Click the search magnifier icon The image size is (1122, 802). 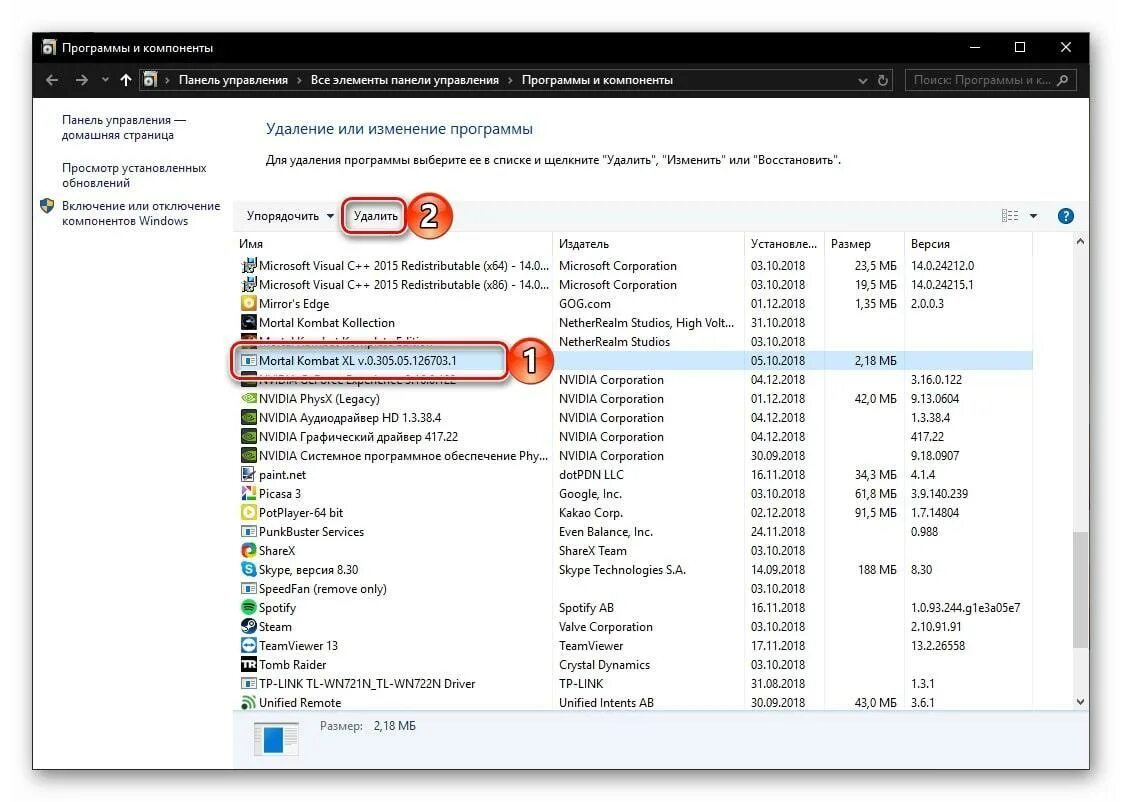[x=1063, y=80]
